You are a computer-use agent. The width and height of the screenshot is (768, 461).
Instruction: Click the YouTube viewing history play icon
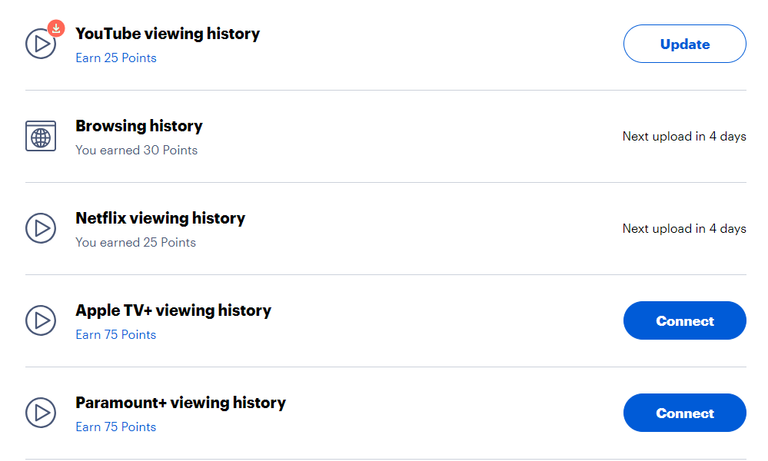[41, 44]
